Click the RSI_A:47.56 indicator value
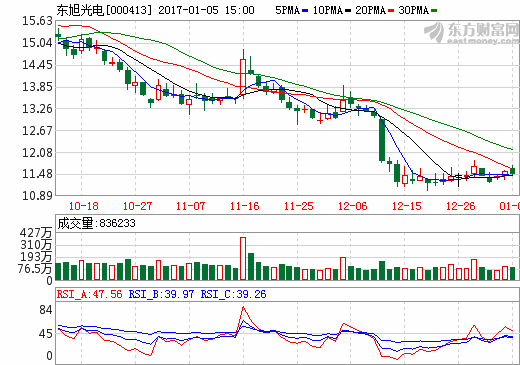Image resolution: width=520 pixels, height=365 pixels. pyautogui.click(x=89, y=294)
